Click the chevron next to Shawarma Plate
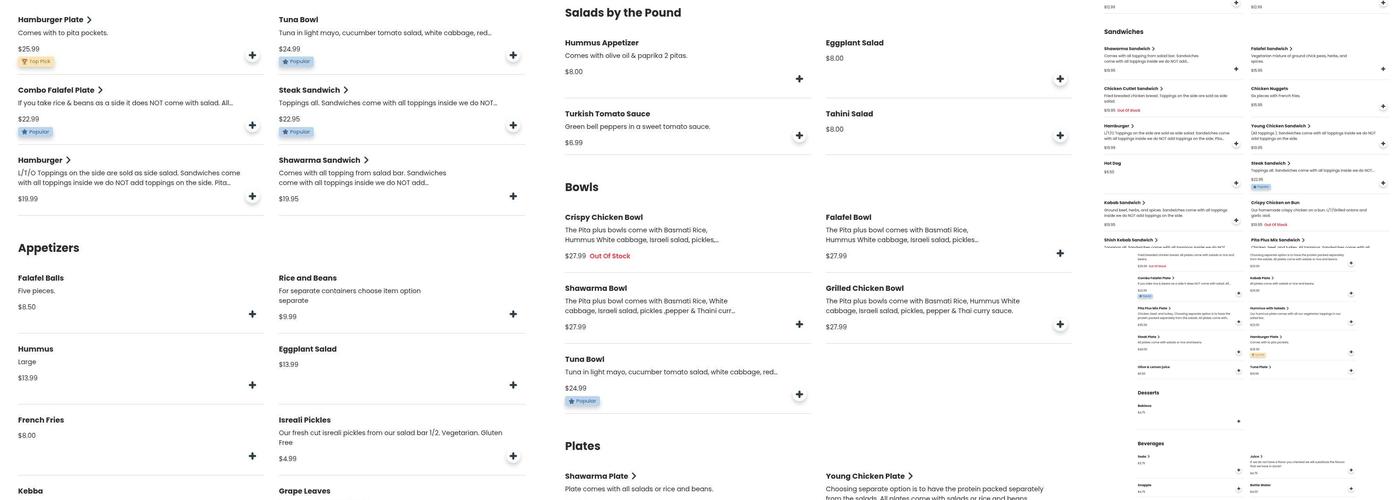 click(x=634, y=476)
